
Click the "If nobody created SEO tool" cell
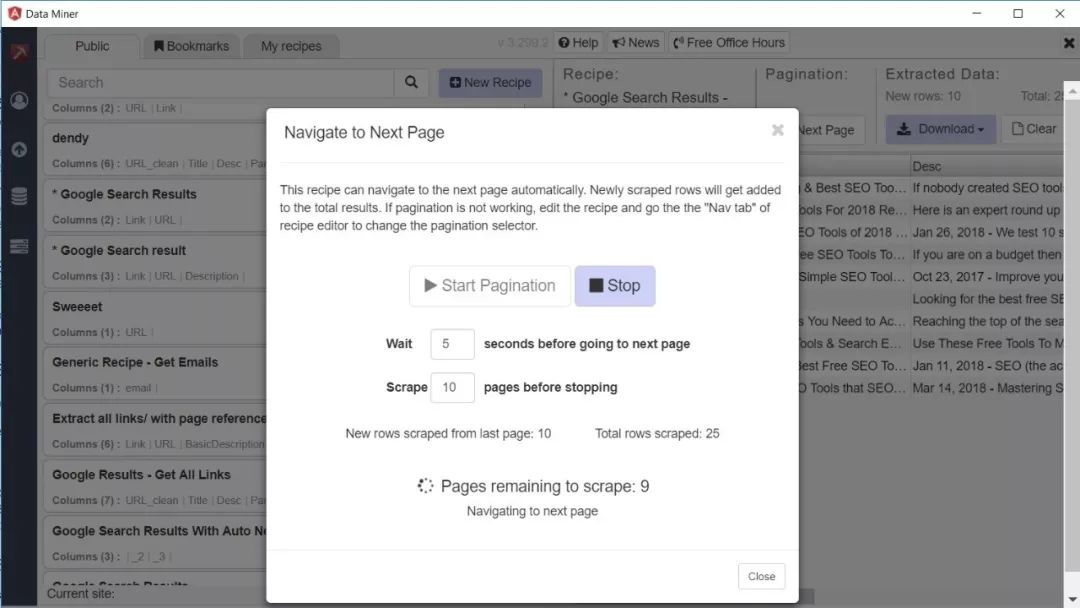pyautogui.click(x=987, y=188)
